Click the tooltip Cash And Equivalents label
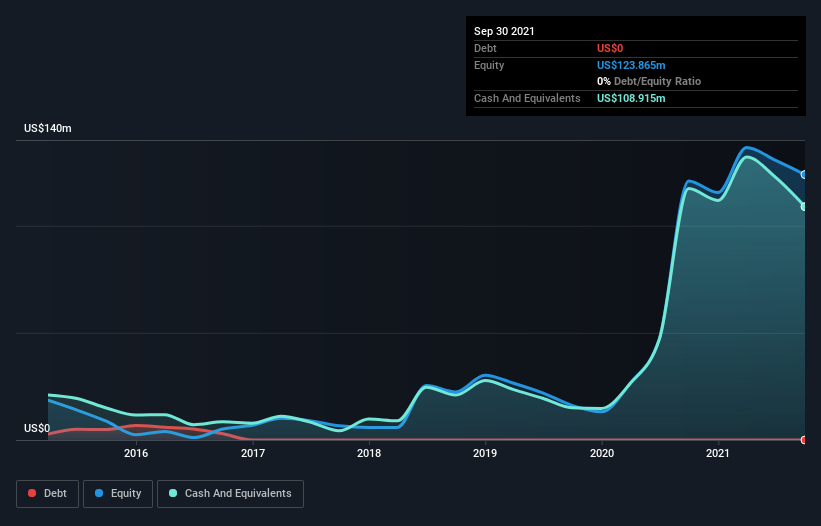The width and height of the screenshot is (821, 526). (527, 98)
